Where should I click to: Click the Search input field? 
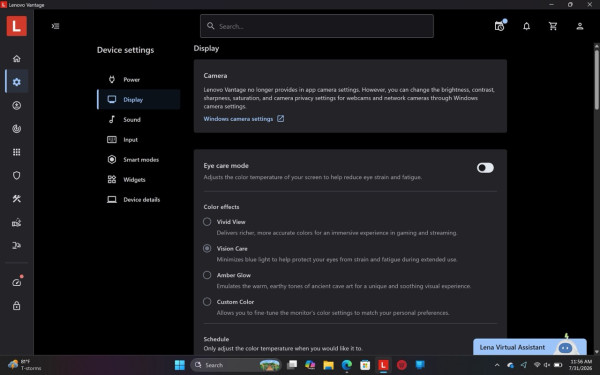pyautogui.click(x=317, y=26)
